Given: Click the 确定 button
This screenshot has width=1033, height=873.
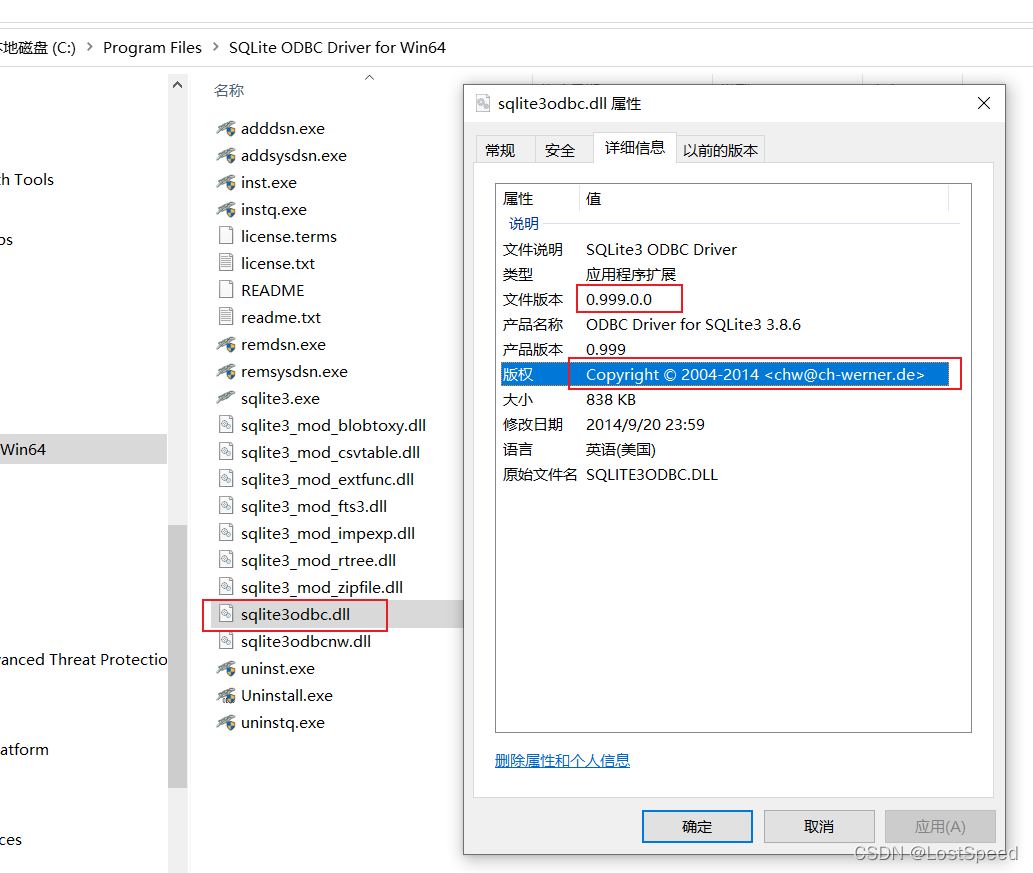Looking at the screenshot, I should (x=697, y=826).
